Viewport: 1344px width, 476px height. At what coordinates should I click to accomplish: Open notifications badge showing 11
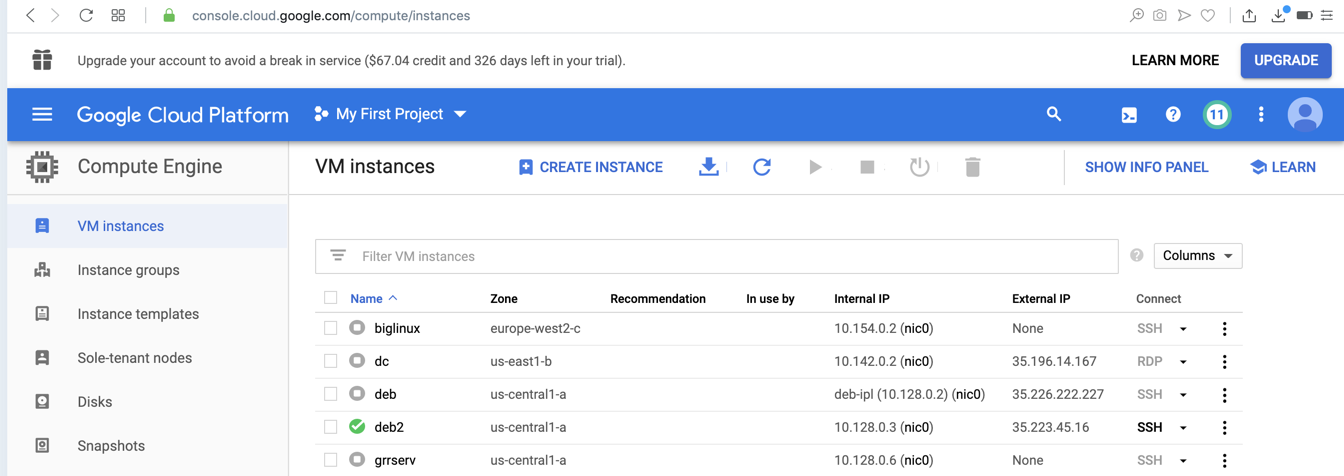point(1216,115)
